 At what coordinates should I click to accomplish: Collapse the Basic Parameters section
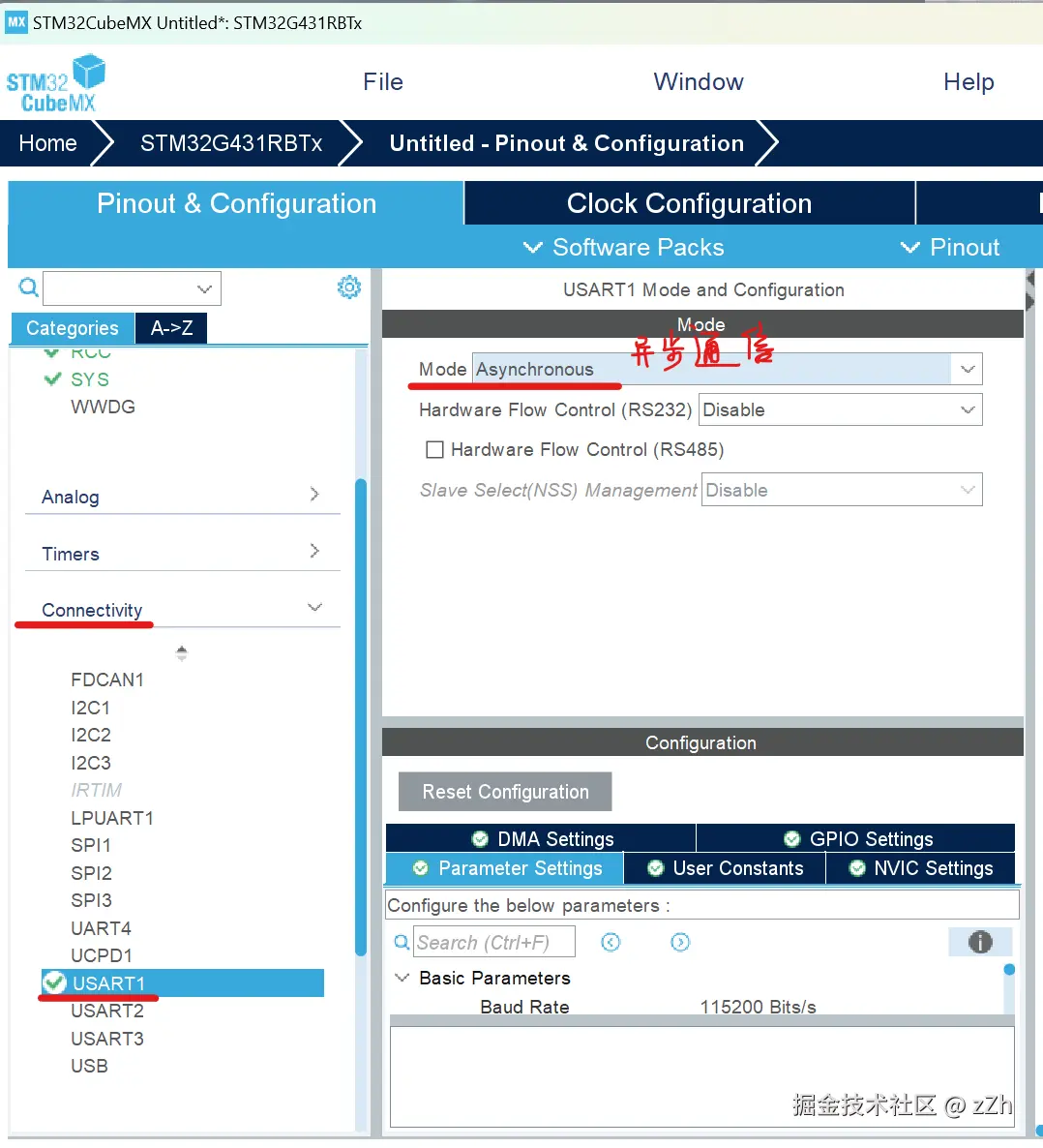pos(402,978)
